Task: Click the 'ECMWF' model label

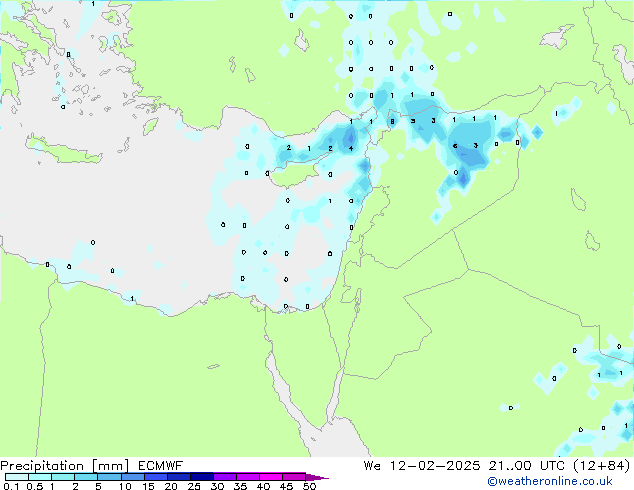Action: pyautogui.click(x=161, y=466)
